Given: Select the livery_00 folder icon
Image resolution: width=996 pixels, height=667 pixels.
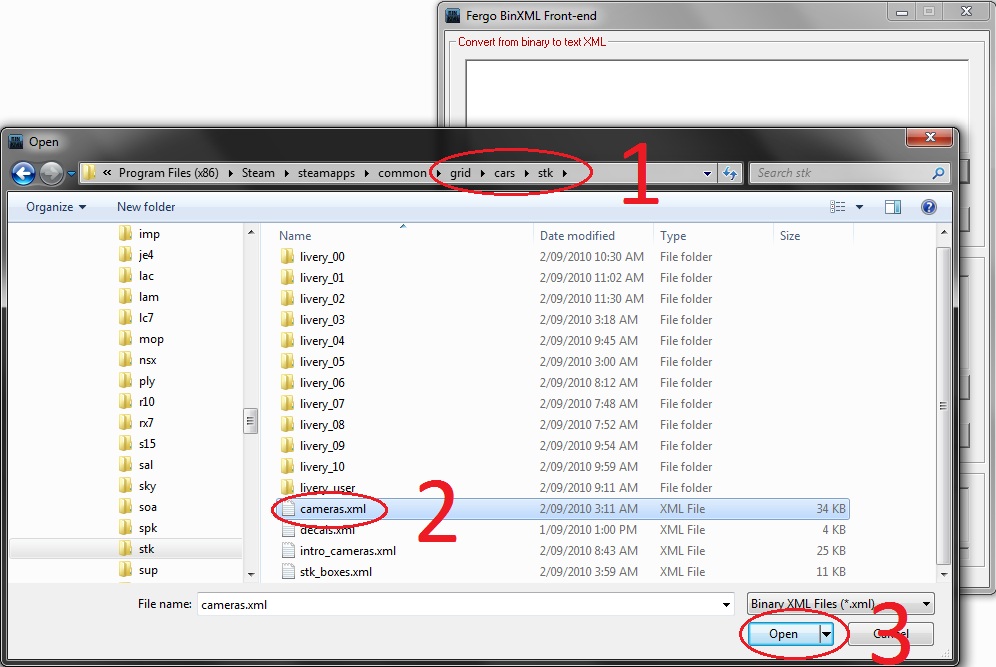Looking at the screenshot, I should click(287, 257).
